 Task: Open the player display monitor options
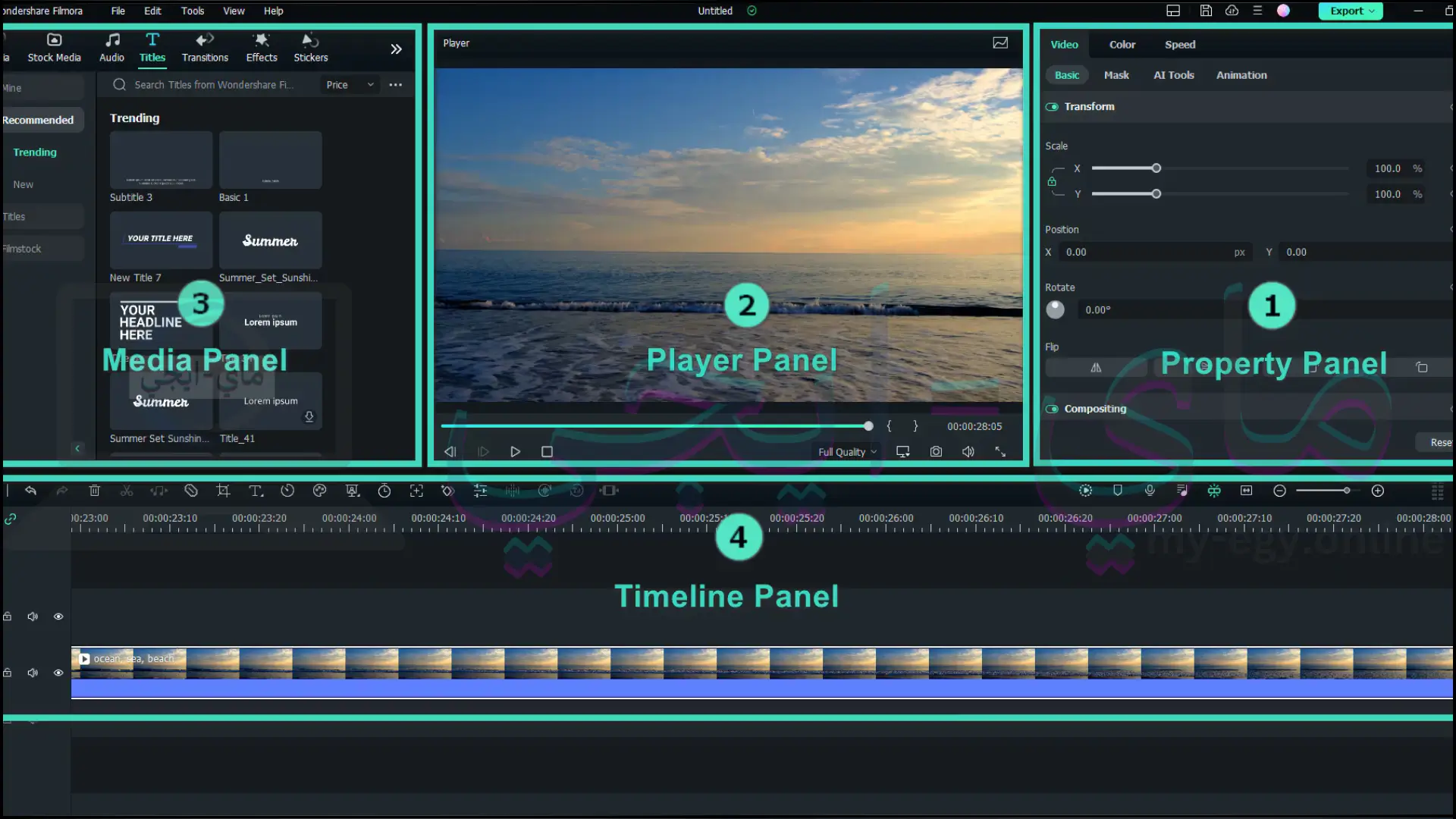(x=902, y=452)
